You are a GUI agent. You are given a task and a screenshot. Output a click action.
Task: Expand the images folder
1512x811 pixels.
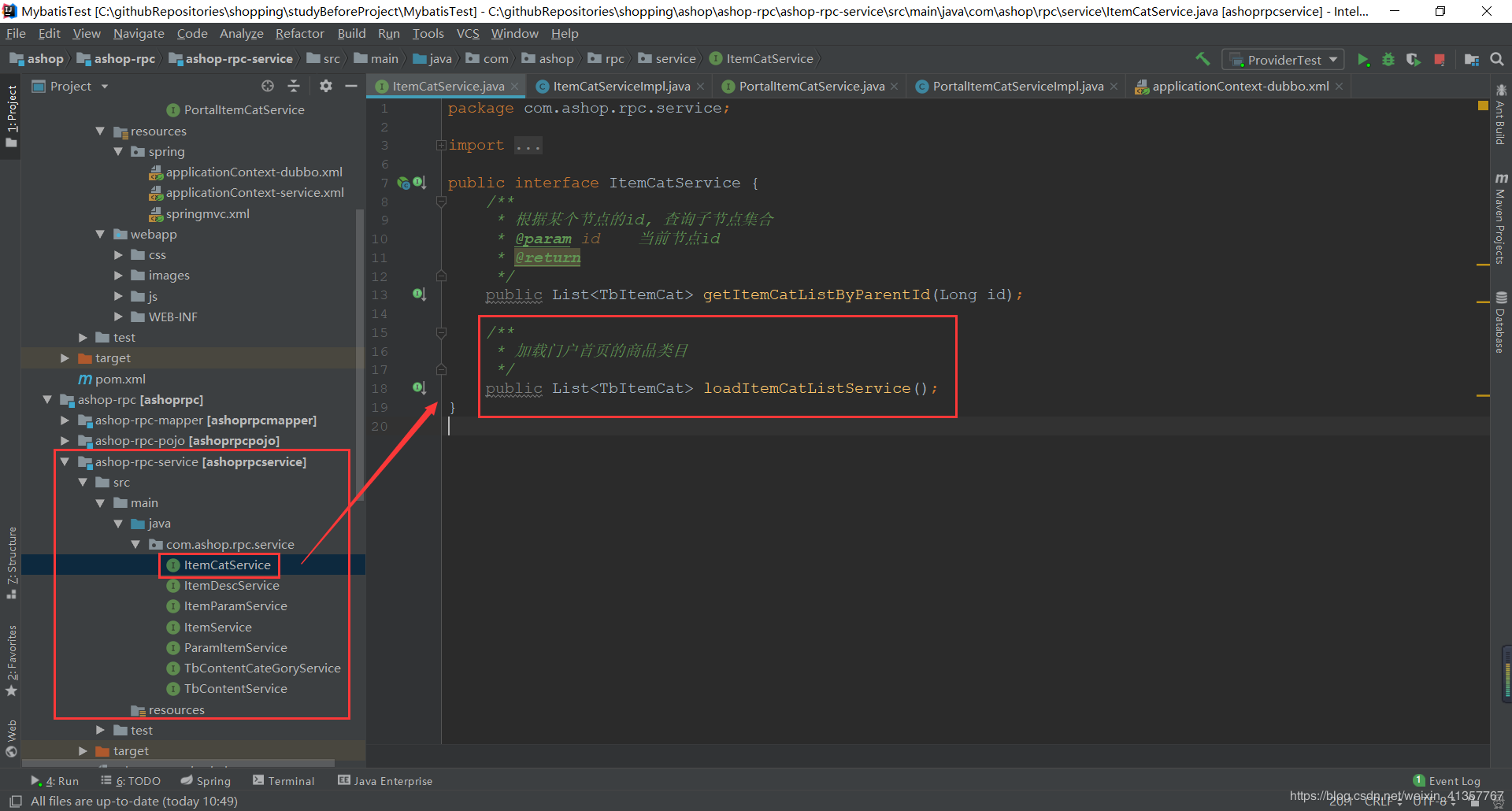(118, 276)
